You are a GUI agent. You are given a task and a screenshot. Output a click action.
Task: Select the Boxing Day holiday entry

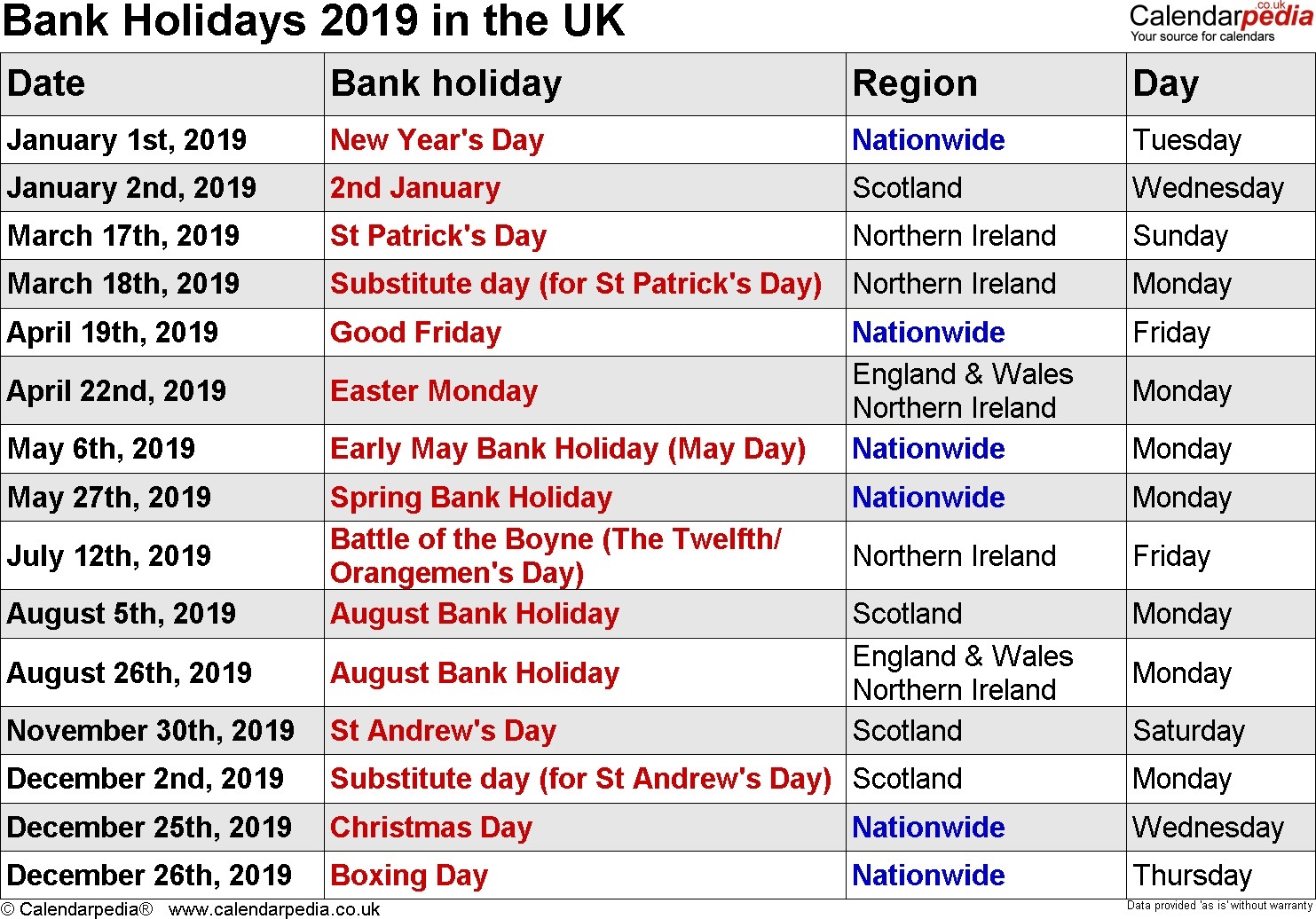(409, 876)
